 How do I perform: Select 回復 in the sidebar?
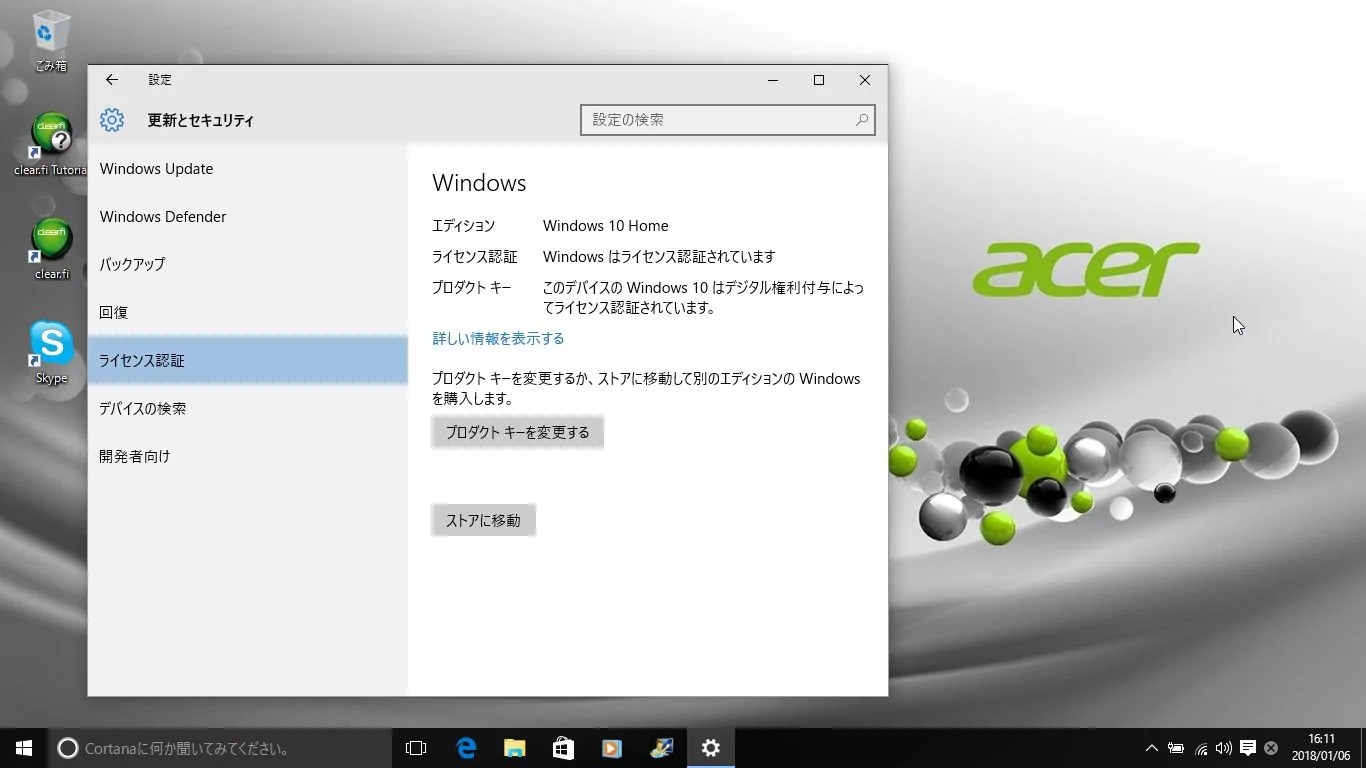(247, 313)
